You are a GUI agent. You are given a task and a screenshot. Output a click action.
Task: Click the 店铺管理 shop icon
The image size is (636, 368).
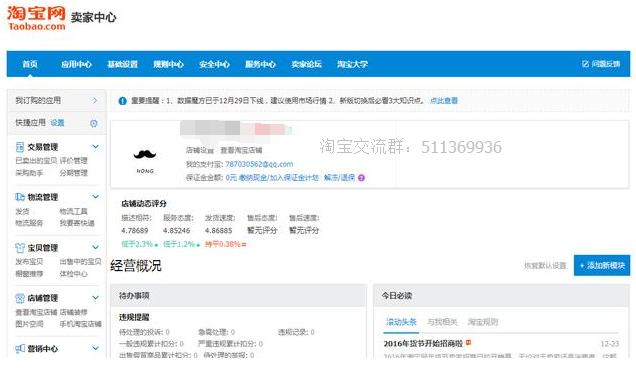point(19,298)
